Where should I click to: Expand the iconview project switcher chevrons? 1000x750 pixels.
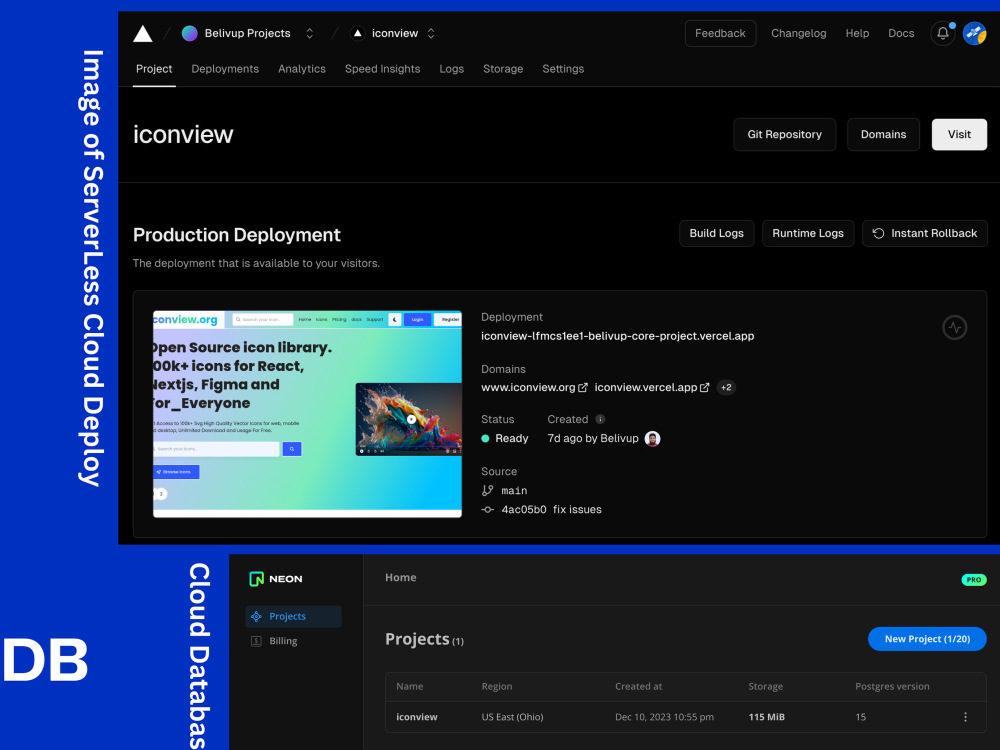point(431,33)
